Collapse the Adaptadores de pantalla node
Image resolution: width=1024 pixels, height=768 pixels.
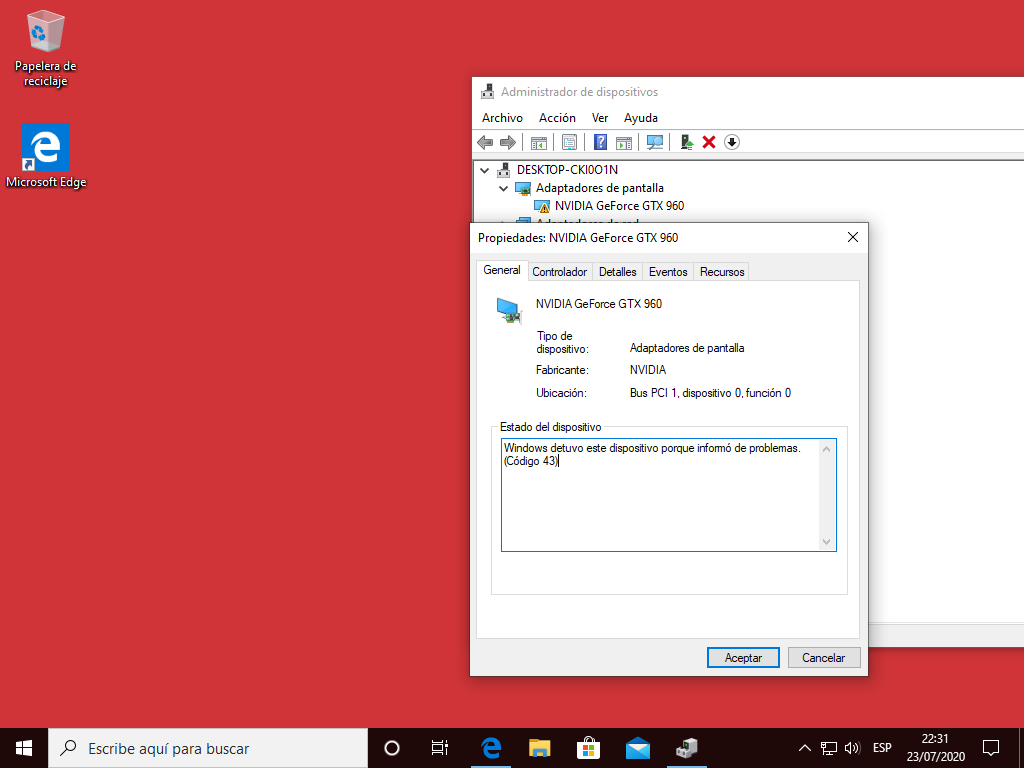pyautogui.click(x=504, y=189)
